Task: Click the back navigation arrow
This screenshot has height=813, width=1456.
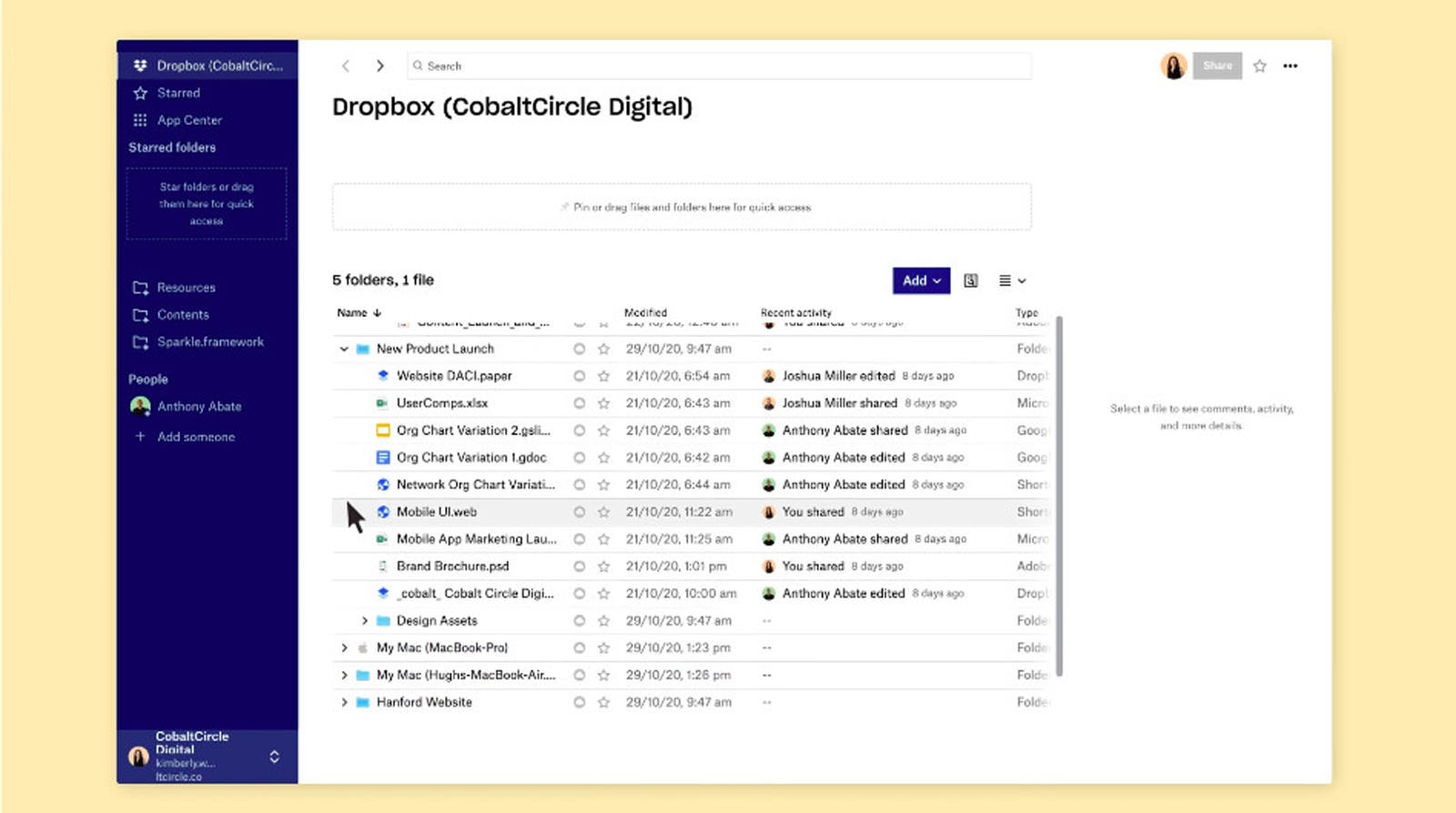Action: 346,66
